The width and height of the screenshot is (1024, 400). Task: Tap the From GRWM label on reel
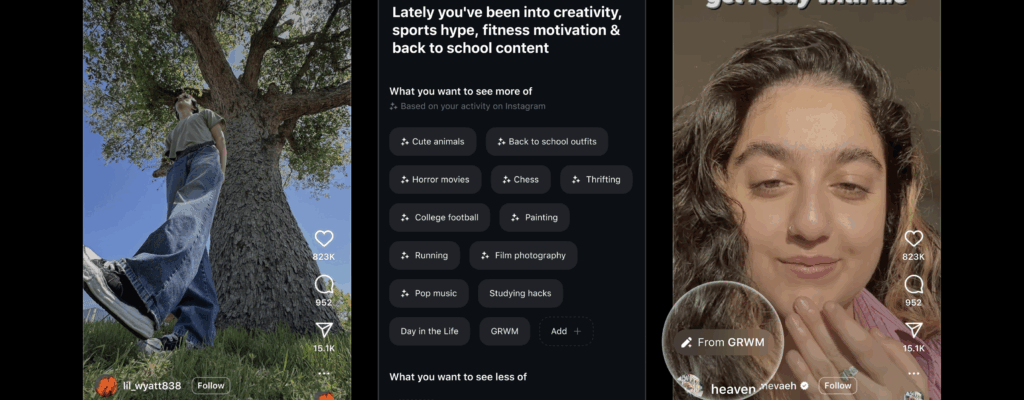pos(722,342)
